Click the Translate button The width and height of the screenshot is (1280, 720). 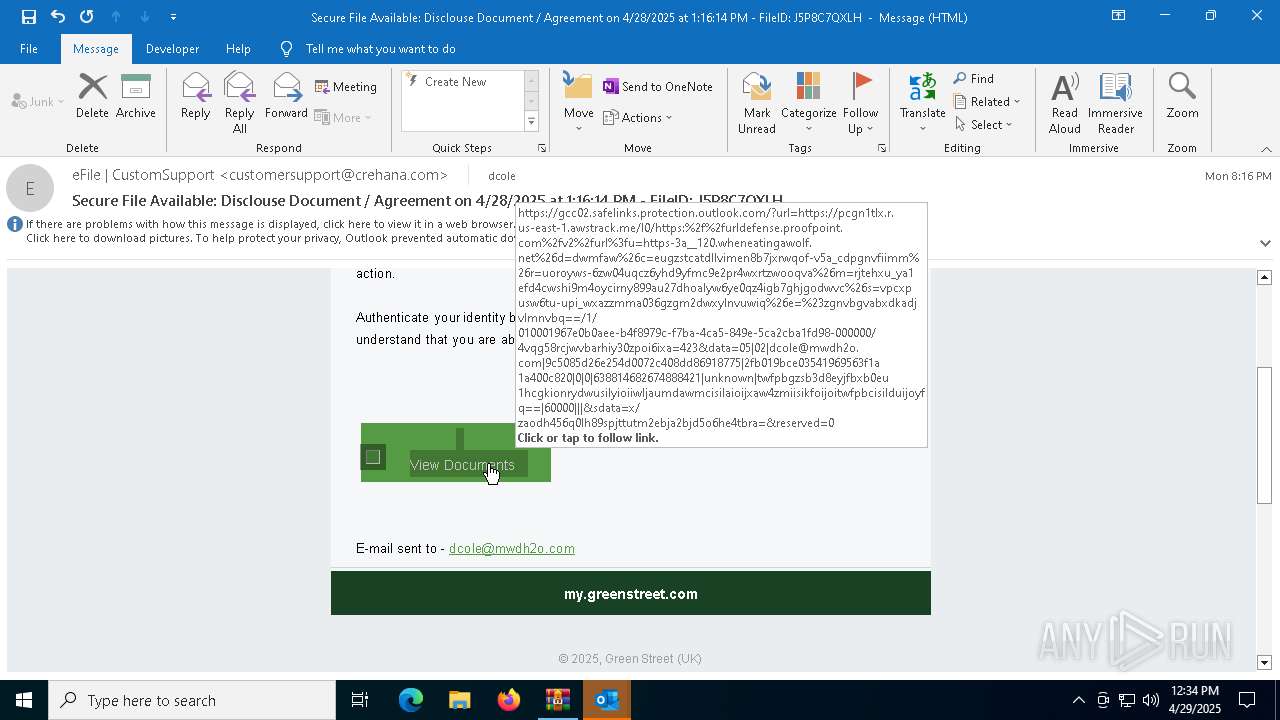(922, 102)
